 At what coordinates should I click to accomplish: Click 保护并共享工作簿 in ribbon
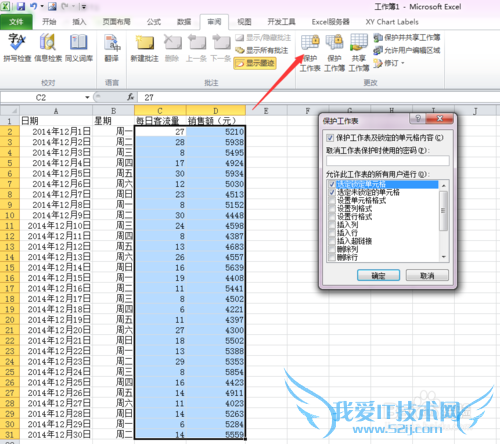tap(407, 37)
